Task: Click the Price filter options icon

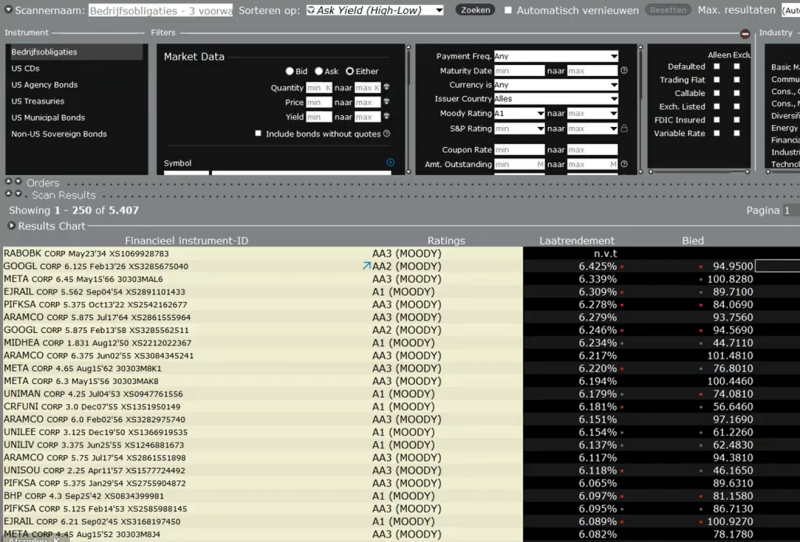Action: click(386, 102)
